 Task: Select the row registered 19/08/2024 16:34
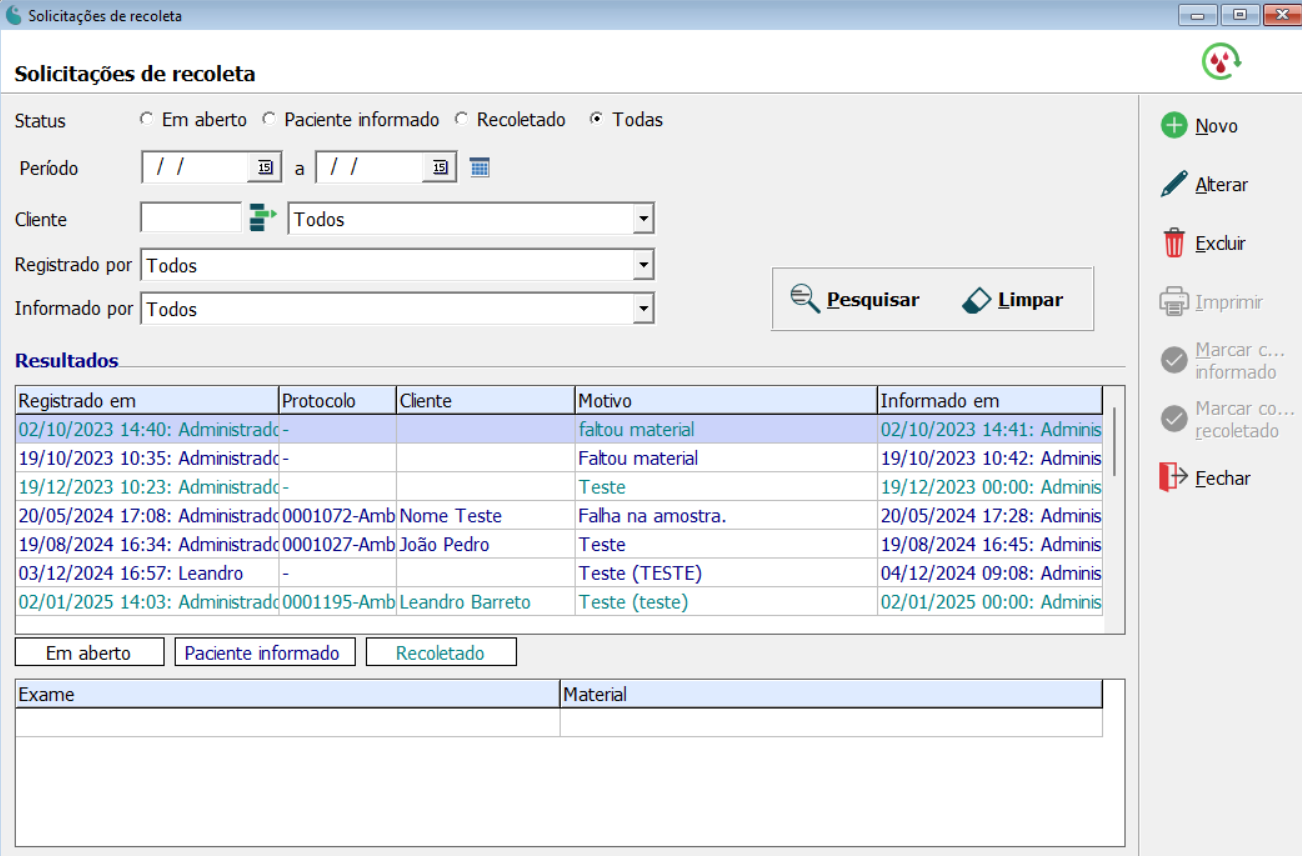point(559,545)
